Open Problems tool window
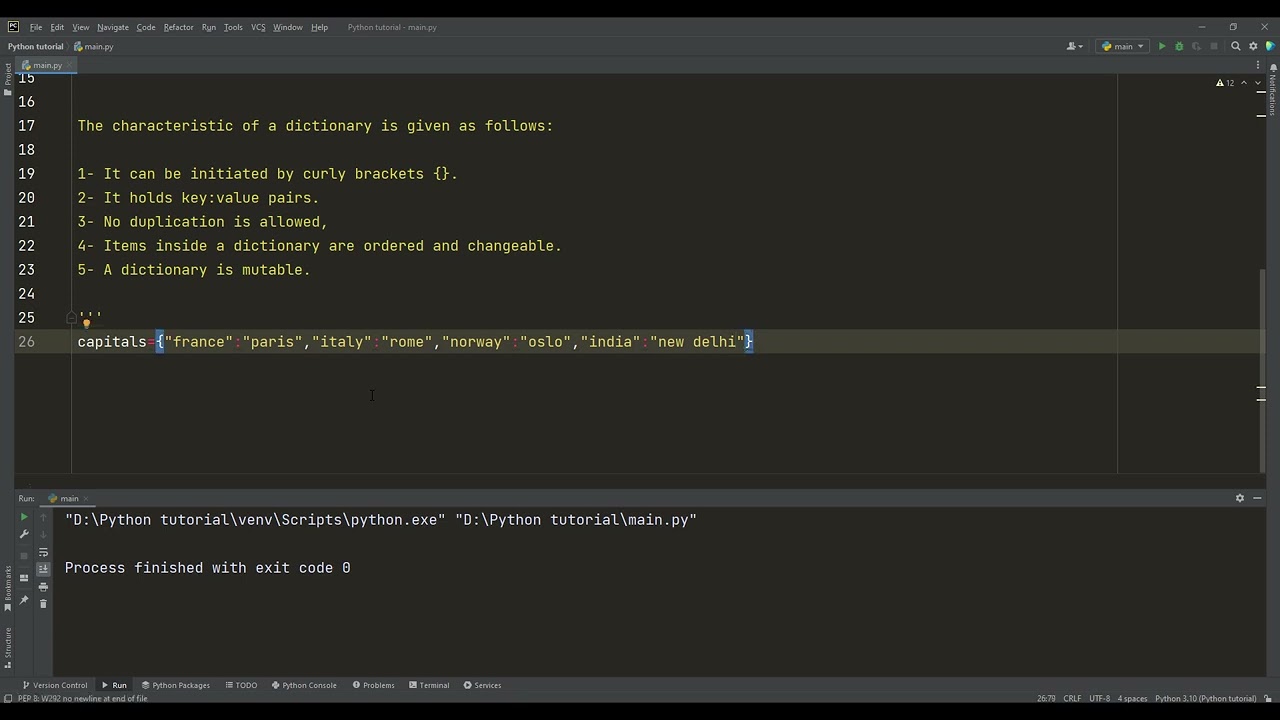Screen dimensions: 1280x720 (x=373, y=685)
